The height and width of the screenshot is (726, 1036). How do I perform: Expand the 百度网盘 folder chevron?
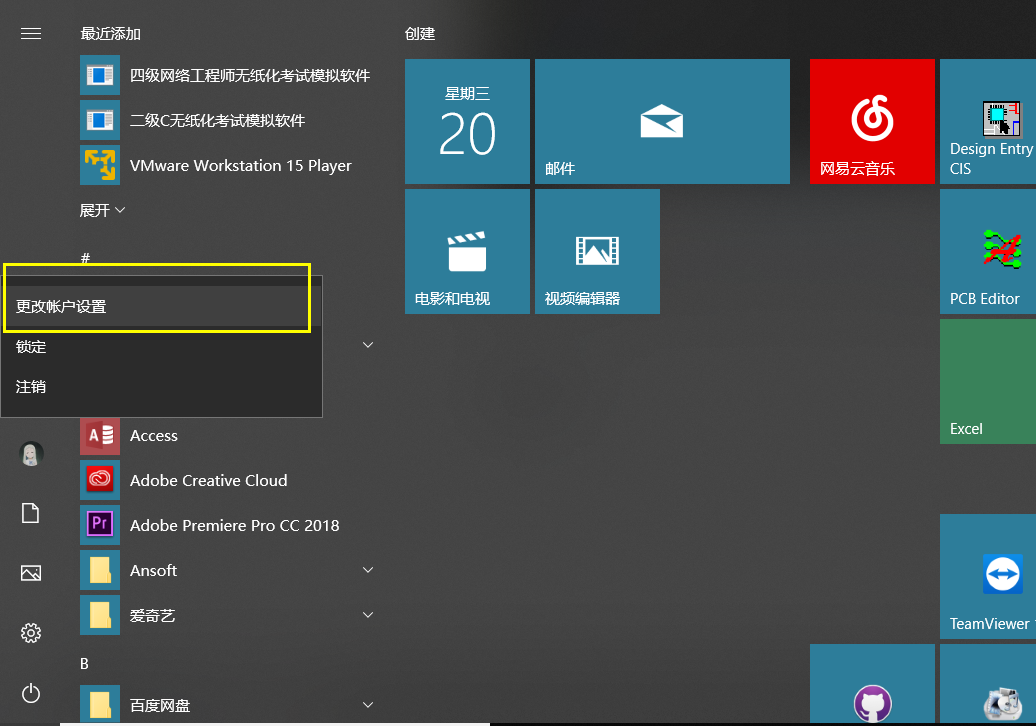(368, 705)
